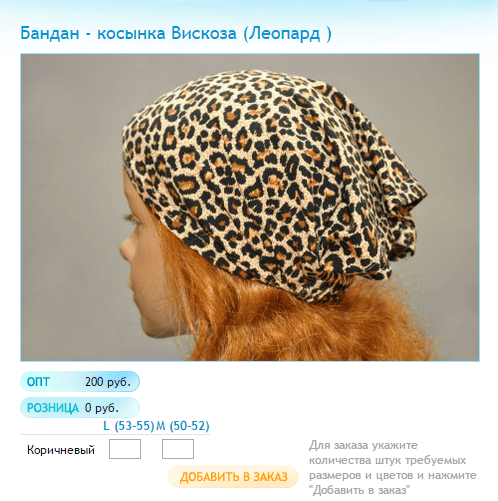This screenshot has width=498, height=501.
Task: Select the M (50-52) size header
Action: [x=183, y=426]
